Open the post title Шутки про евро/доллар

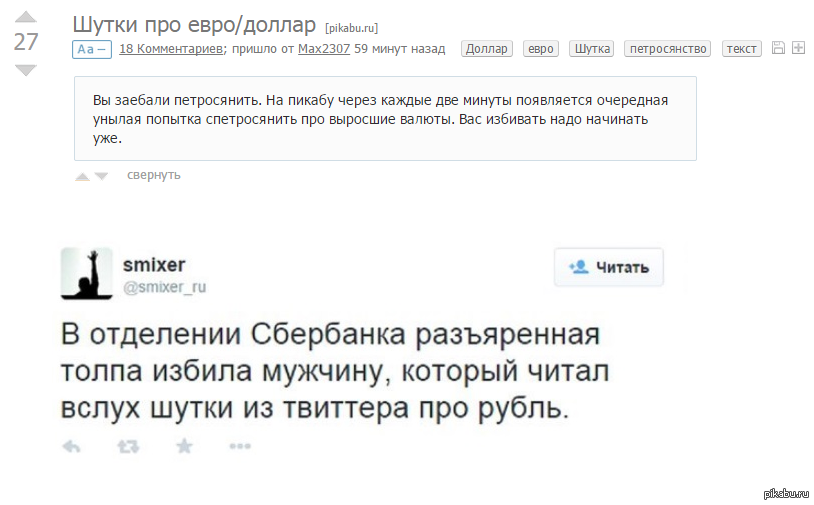(194, 23)
